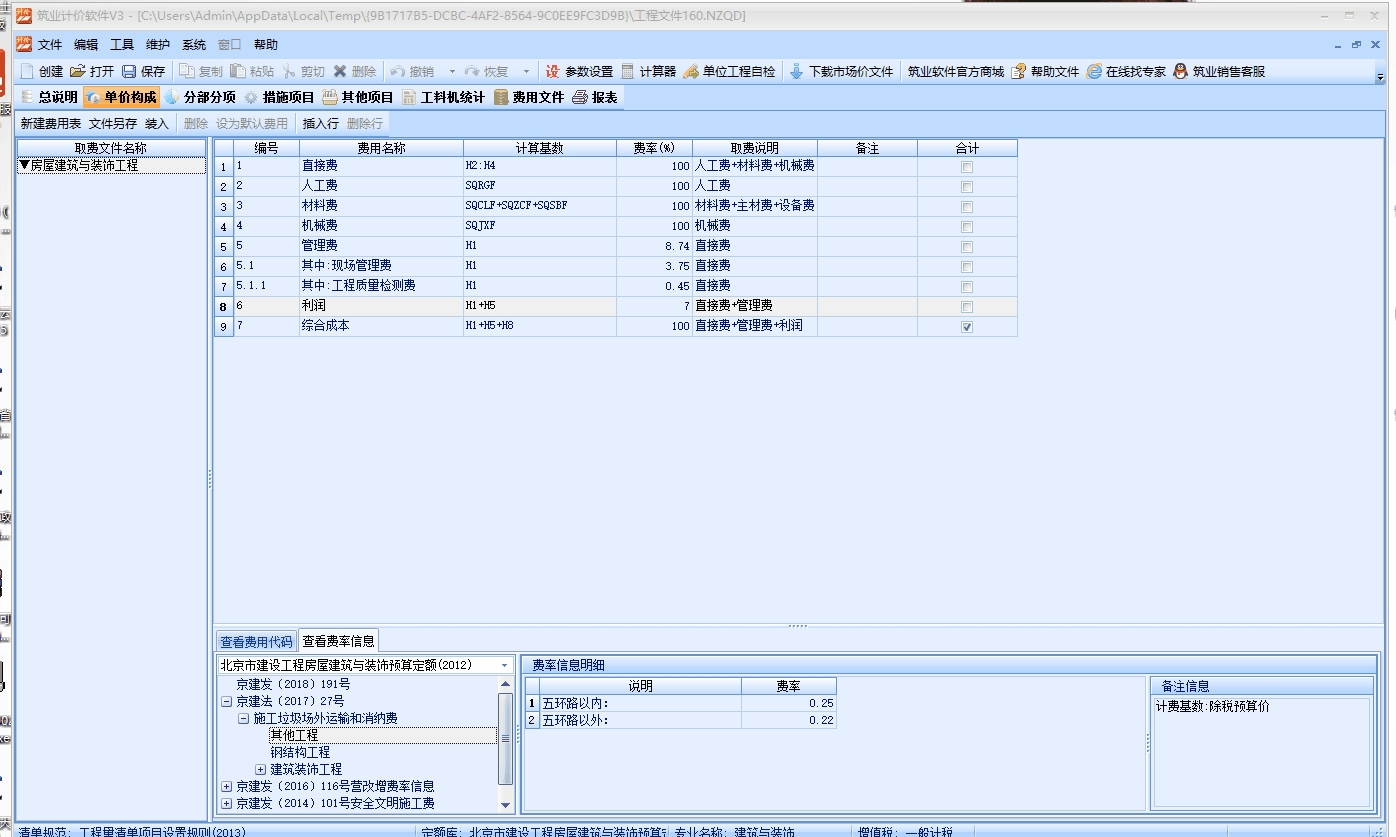Viewport: 1396px width, 837px height.
Task: Save the project using 保存 icon
Action: (129, 72)
